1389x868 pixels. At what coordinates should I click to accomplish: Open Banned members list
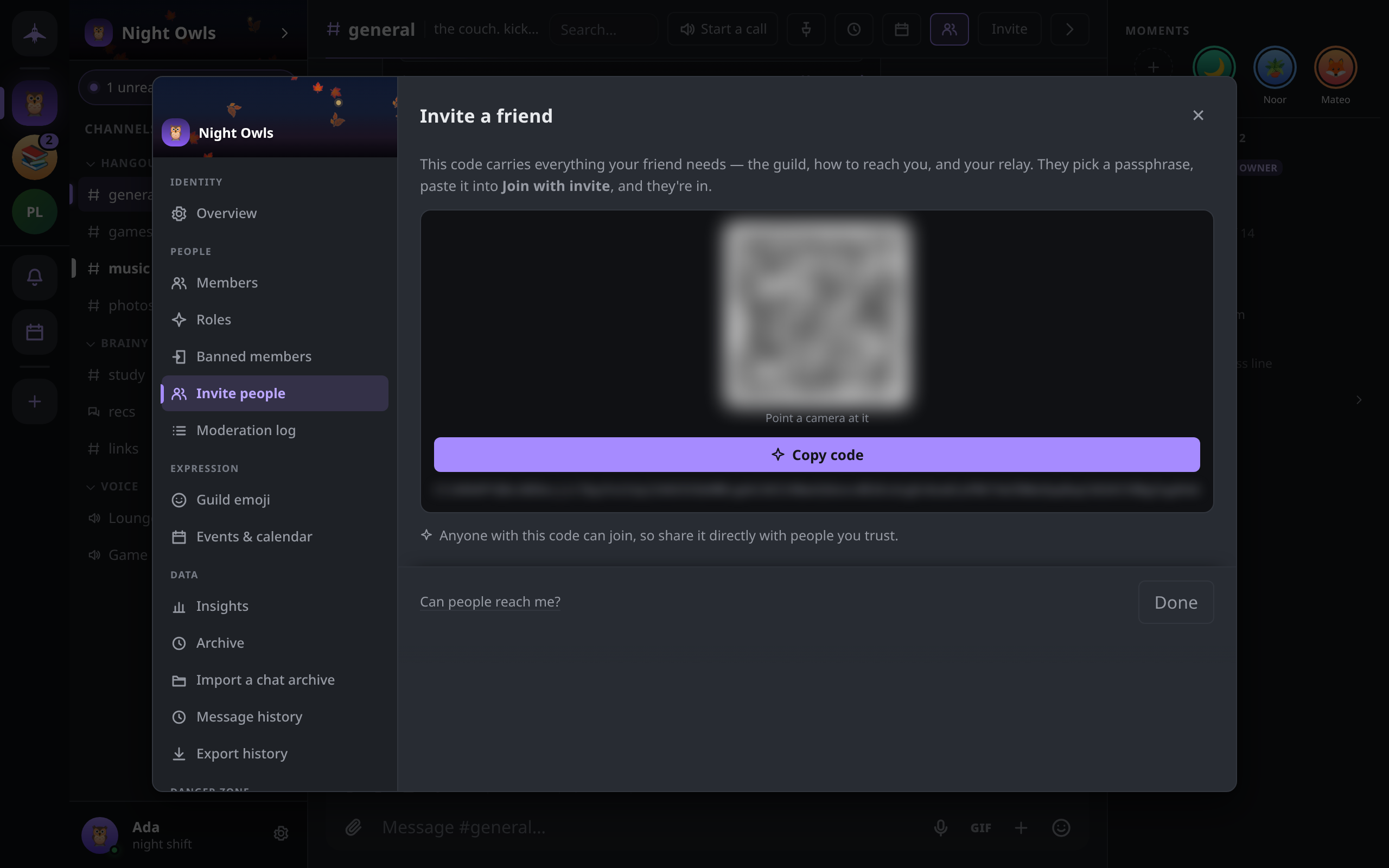275,356
